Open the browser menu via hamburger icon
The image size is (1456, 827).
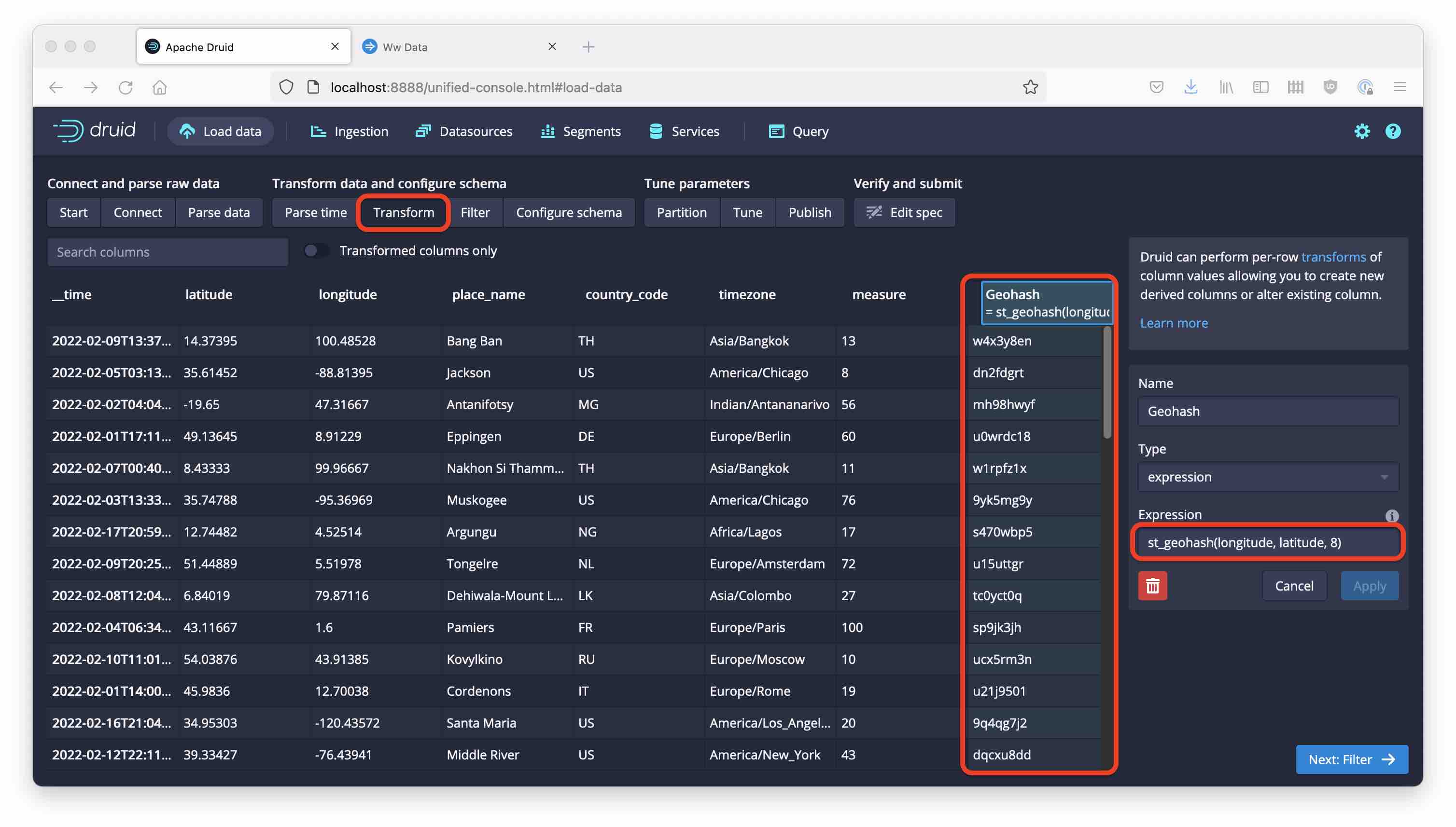pyautogui.click(x=1400, y=87)
